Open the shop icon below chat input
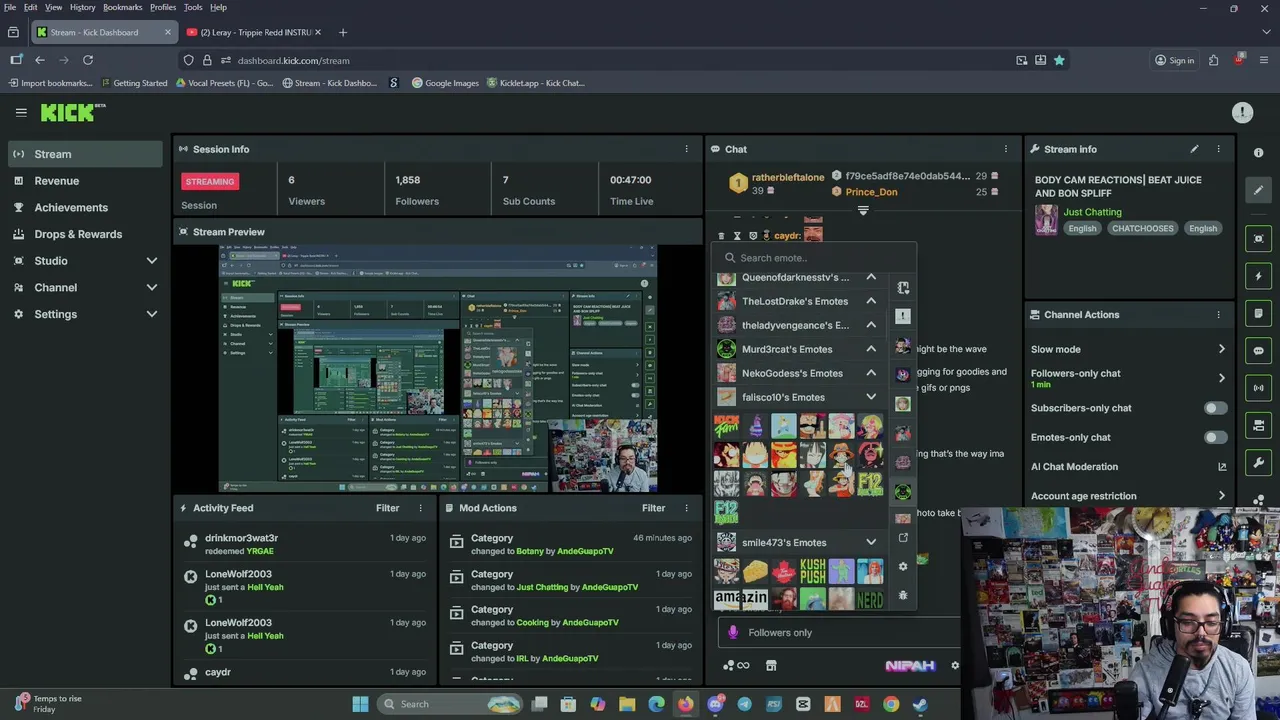The image size is (1280, 720). pyautogui.click(x=771, y=665)
